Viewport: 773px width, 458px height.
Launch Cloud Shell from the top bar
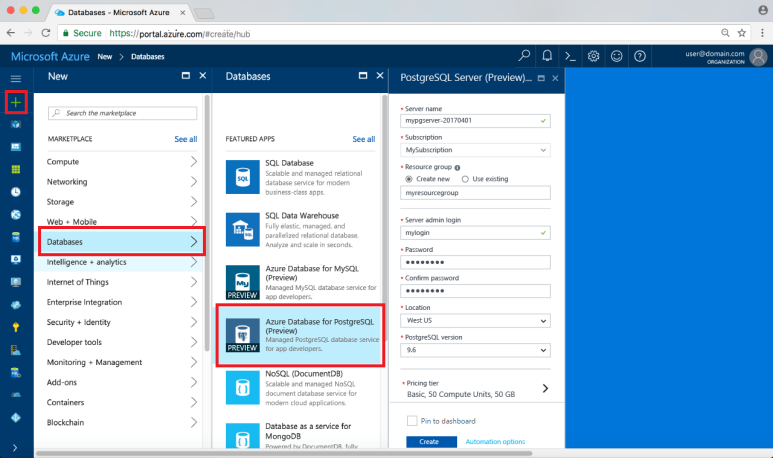point(570,56)
